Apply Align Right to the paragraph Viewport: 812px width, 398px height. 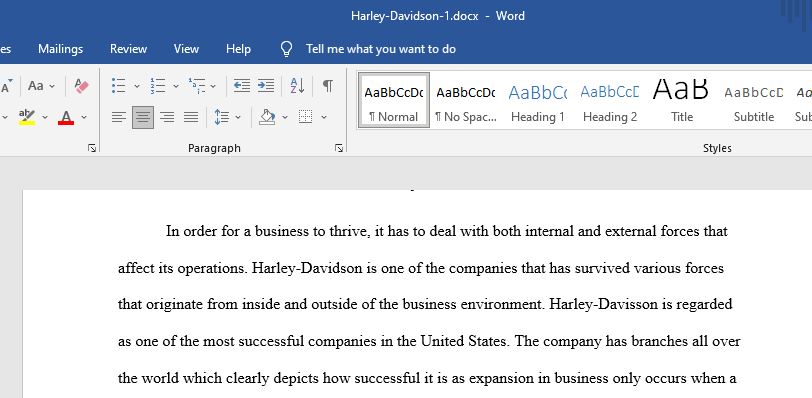point(167,117)
